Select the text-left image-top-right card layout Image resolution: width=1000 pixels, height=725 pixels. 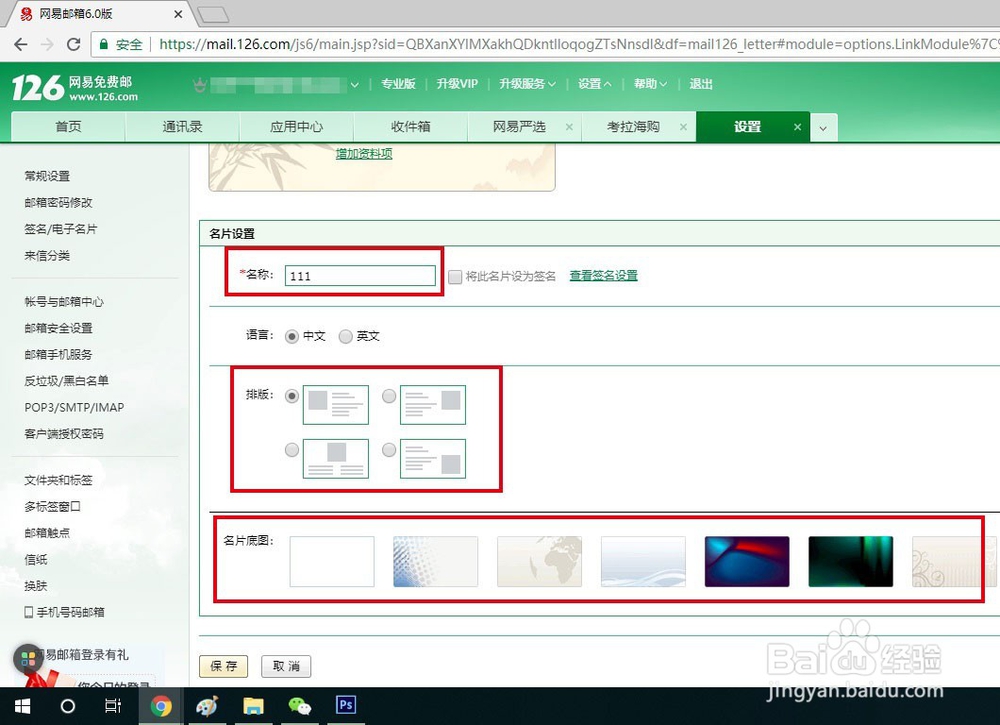point(388,396)
